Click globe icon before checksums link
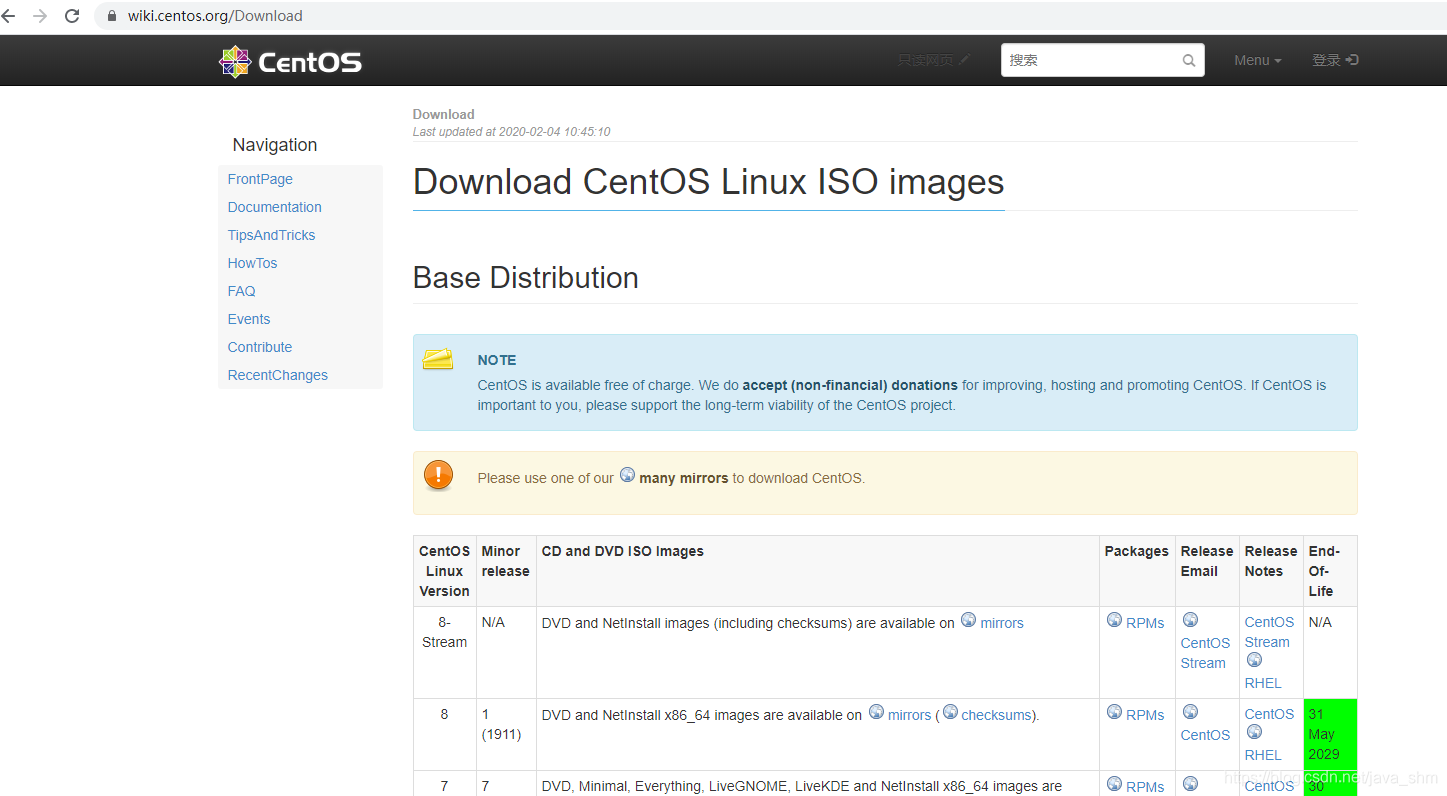This screenshot has height=796, width=1447. 950,712
